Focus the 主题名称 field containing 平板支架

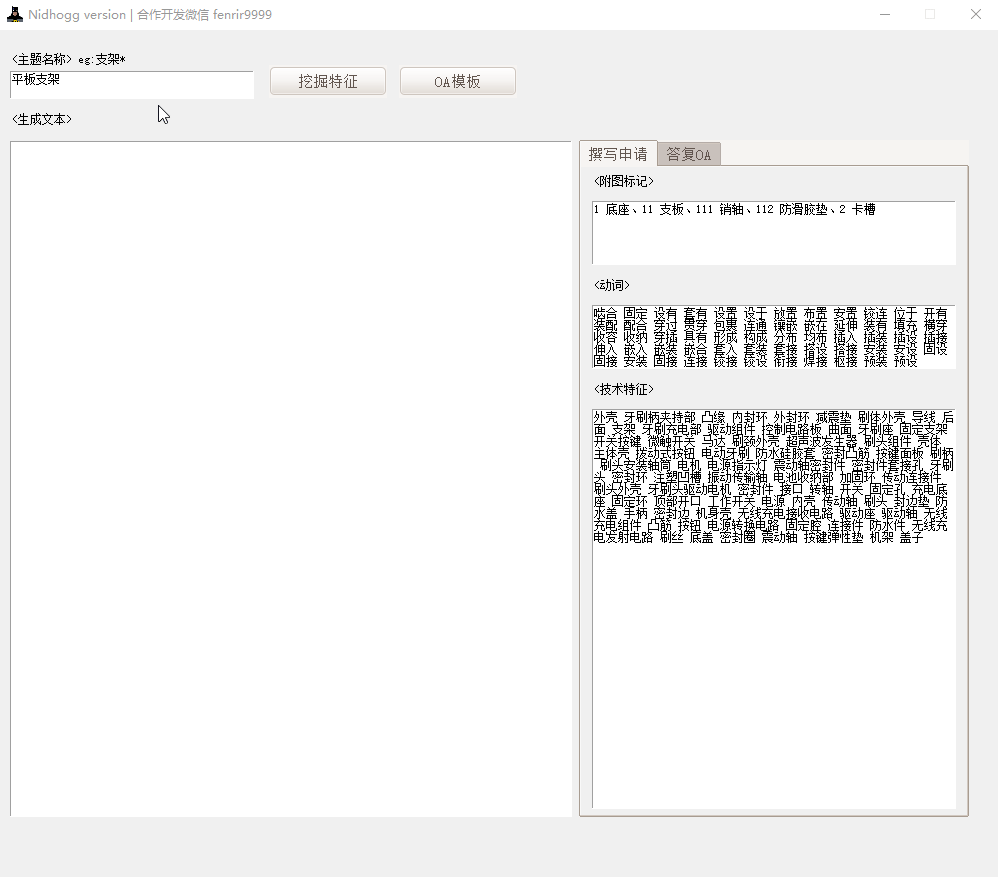[132, 84]
